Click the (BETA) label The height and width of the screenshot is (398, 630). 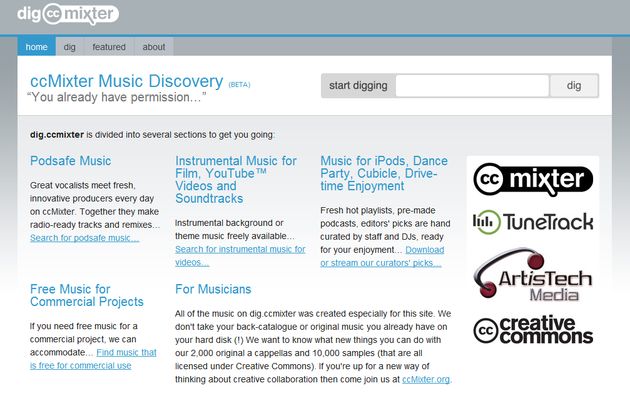pos(239,84)
